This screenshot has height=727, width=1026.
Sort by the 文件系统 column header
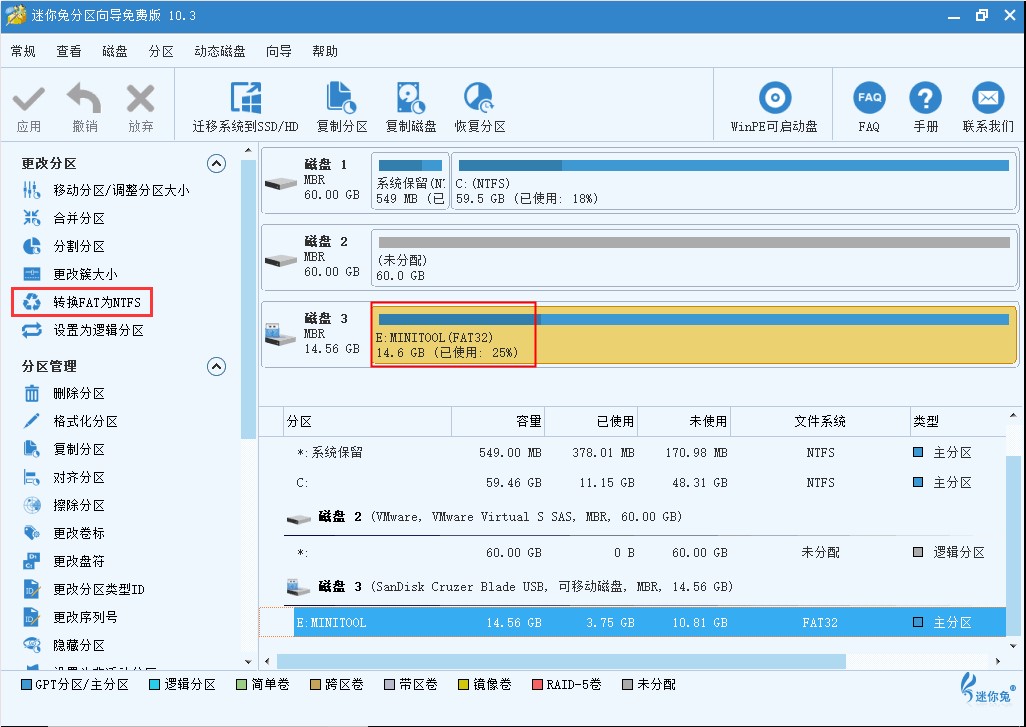(820, 421)
